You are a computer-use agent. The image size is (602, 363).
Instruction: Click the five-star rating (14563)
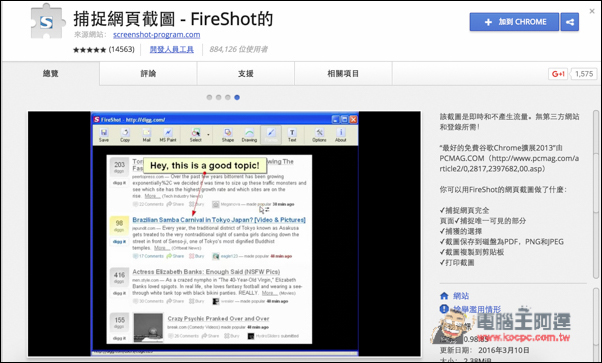coord(104,49)
